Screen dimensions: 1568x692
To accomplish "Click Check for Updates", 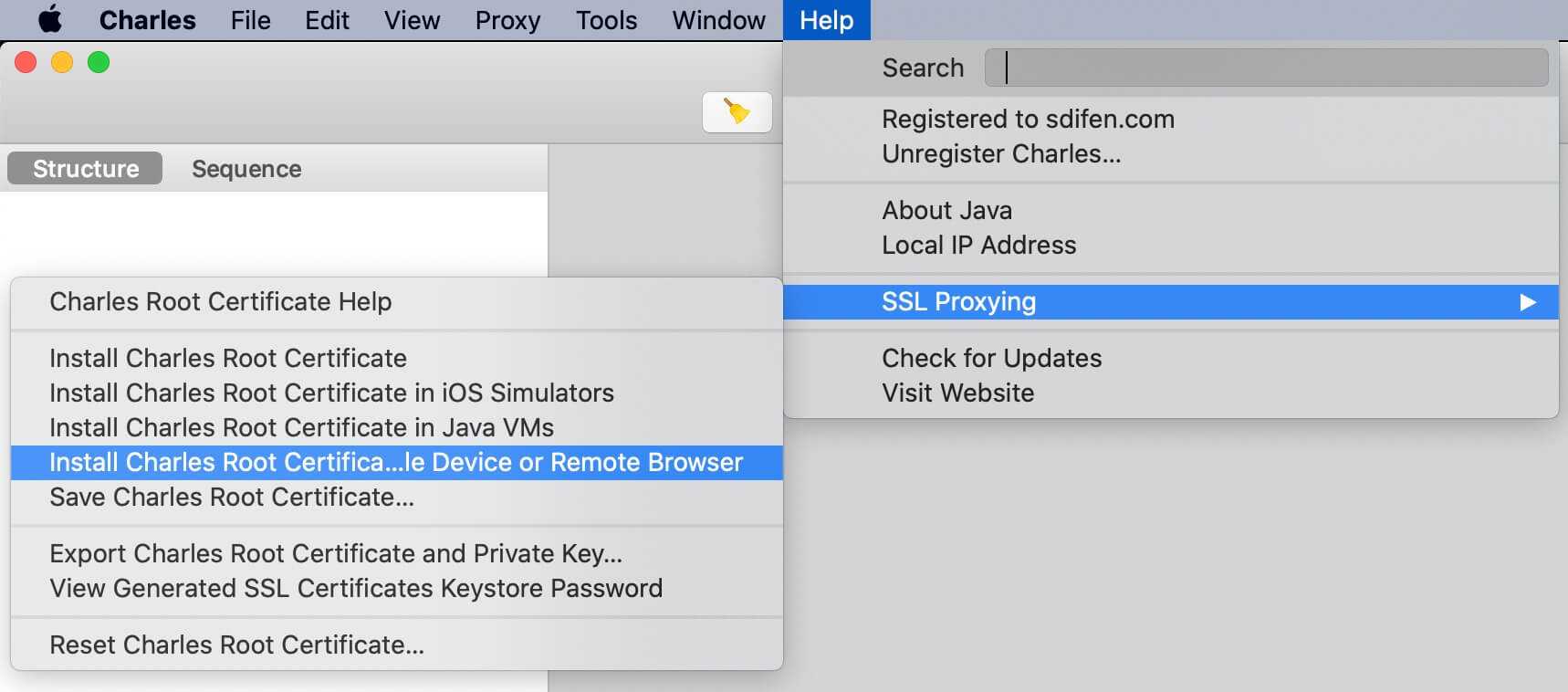I will click(x=991, y=358).
